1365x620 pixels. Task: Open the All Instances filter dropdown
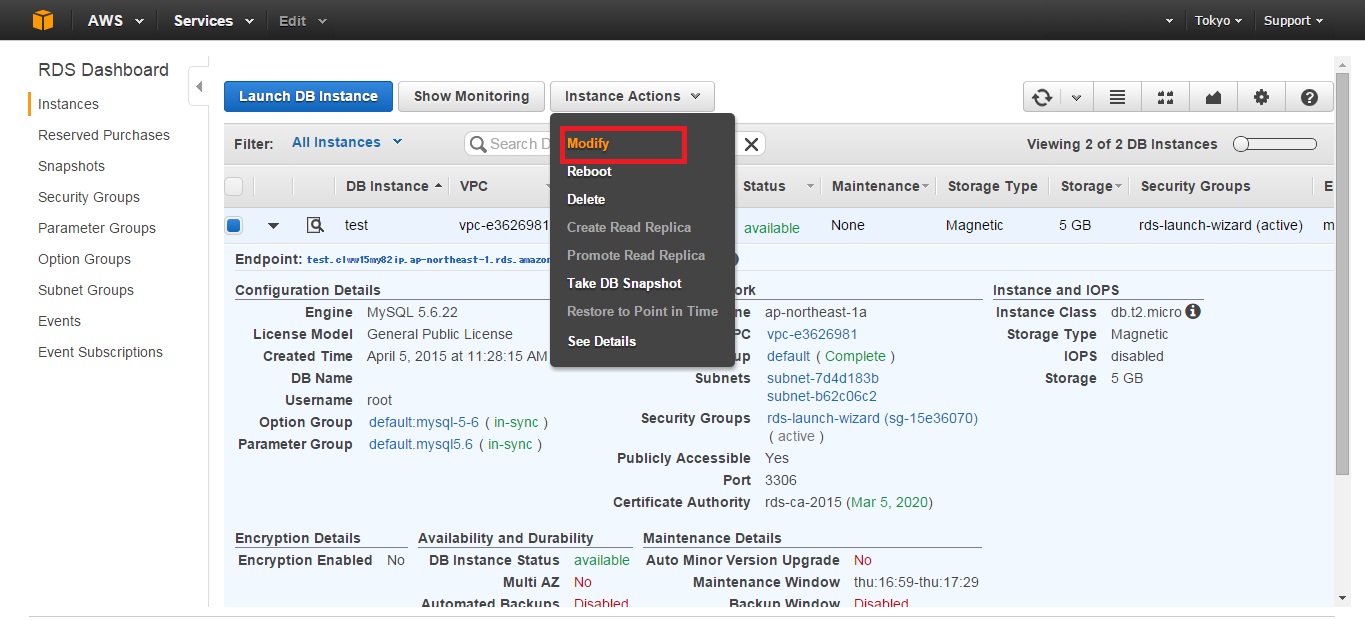point(347,142)
